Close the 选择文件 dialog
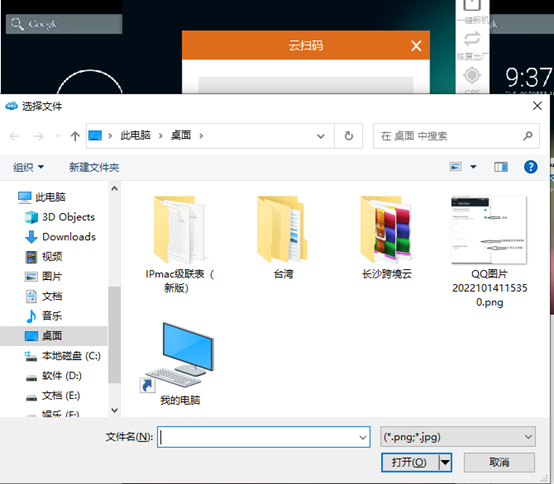This screenshot has width=554, height=484. point(537,106)
